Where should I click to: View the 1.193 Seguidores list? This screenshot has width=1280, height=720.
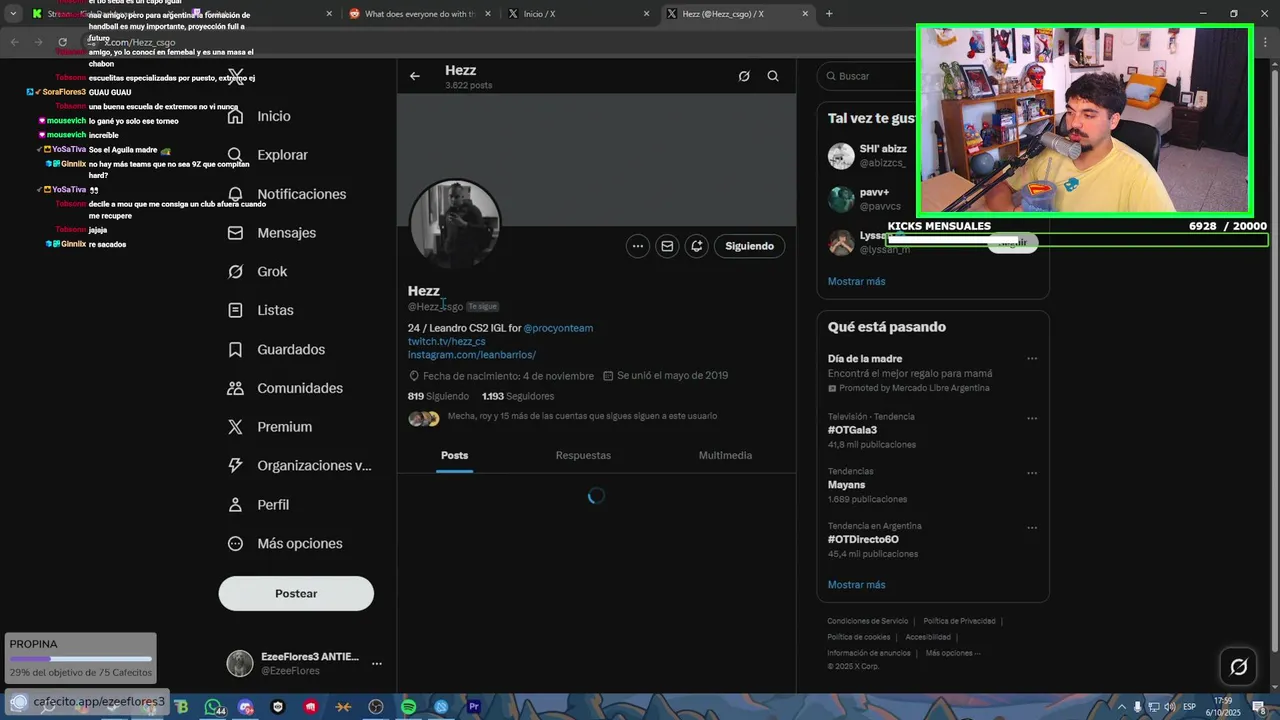518,396
